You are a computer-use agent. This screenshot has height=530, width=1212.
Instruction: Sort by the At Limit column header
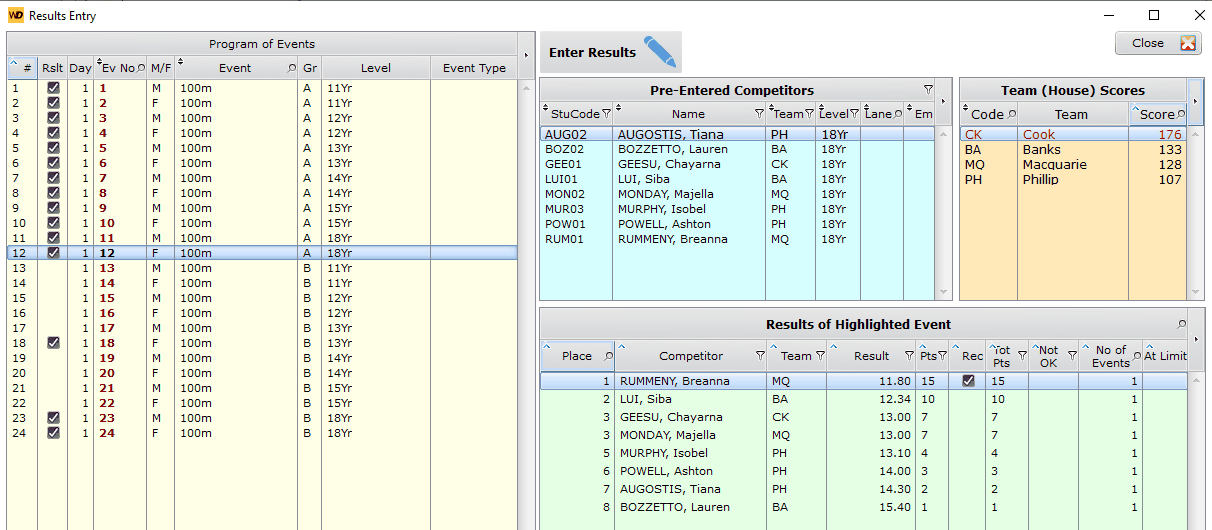click(1165, 355)
